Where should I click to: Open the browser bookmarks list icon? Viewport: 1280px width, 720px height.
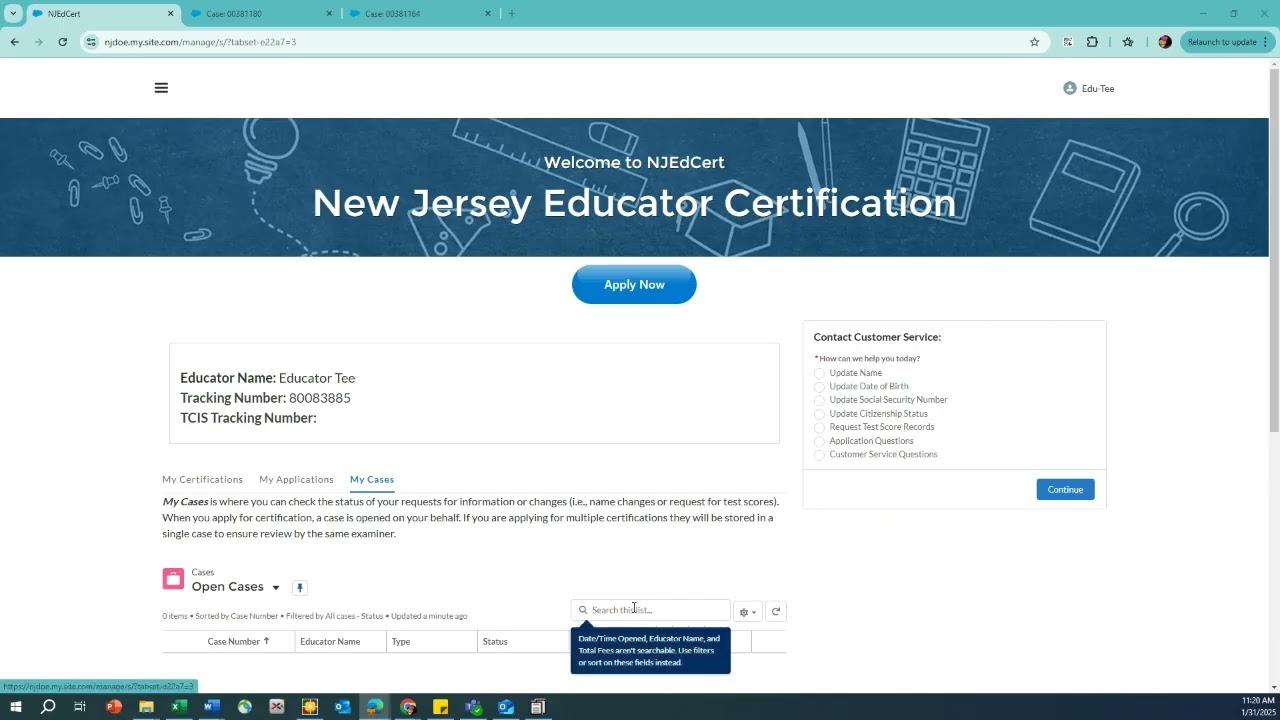(x=1128, y=42)
